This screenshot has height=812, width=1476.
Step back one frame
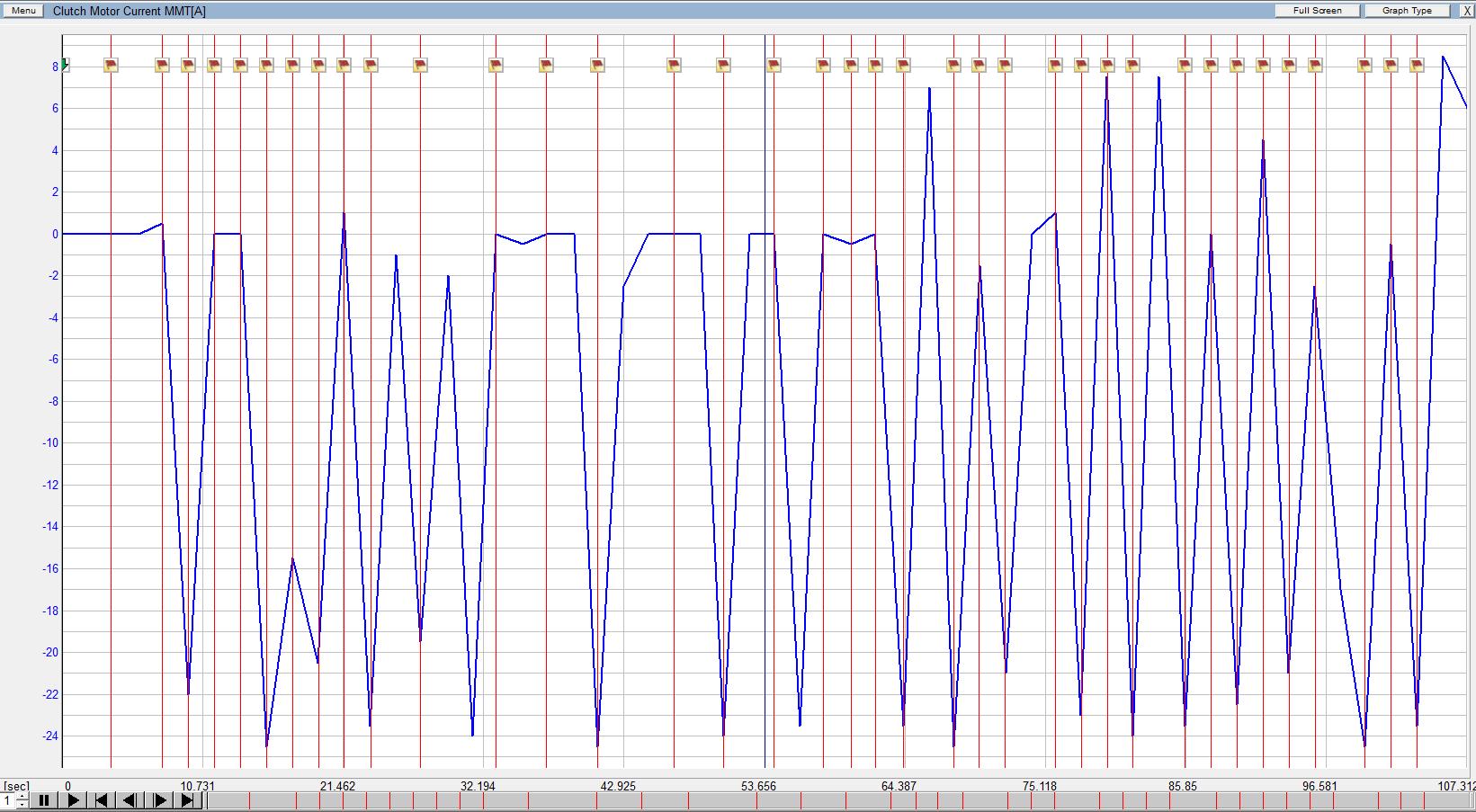[x=130, y=800]
